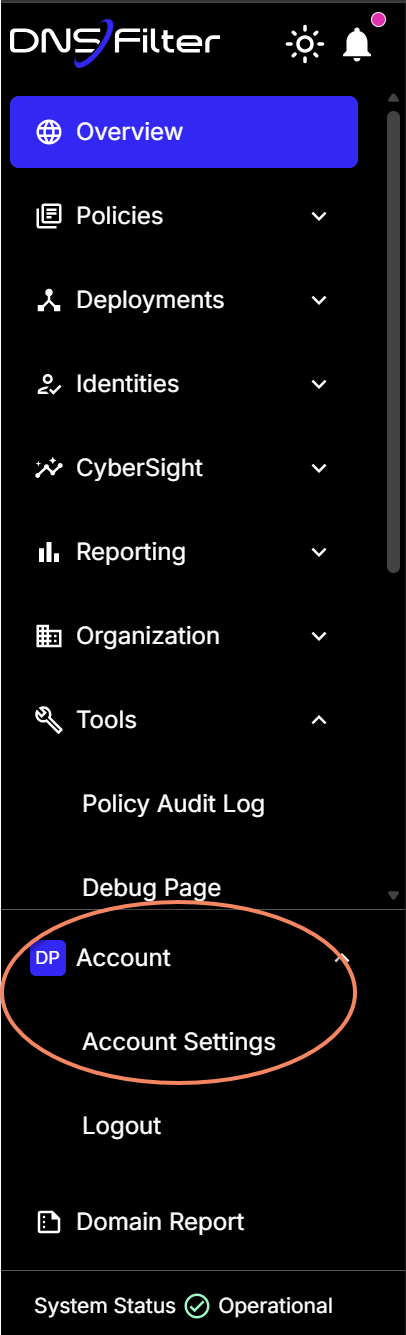The image size is (406, 1335).
Task: Click the DNSFilter logo
Action: click(115, 43)
